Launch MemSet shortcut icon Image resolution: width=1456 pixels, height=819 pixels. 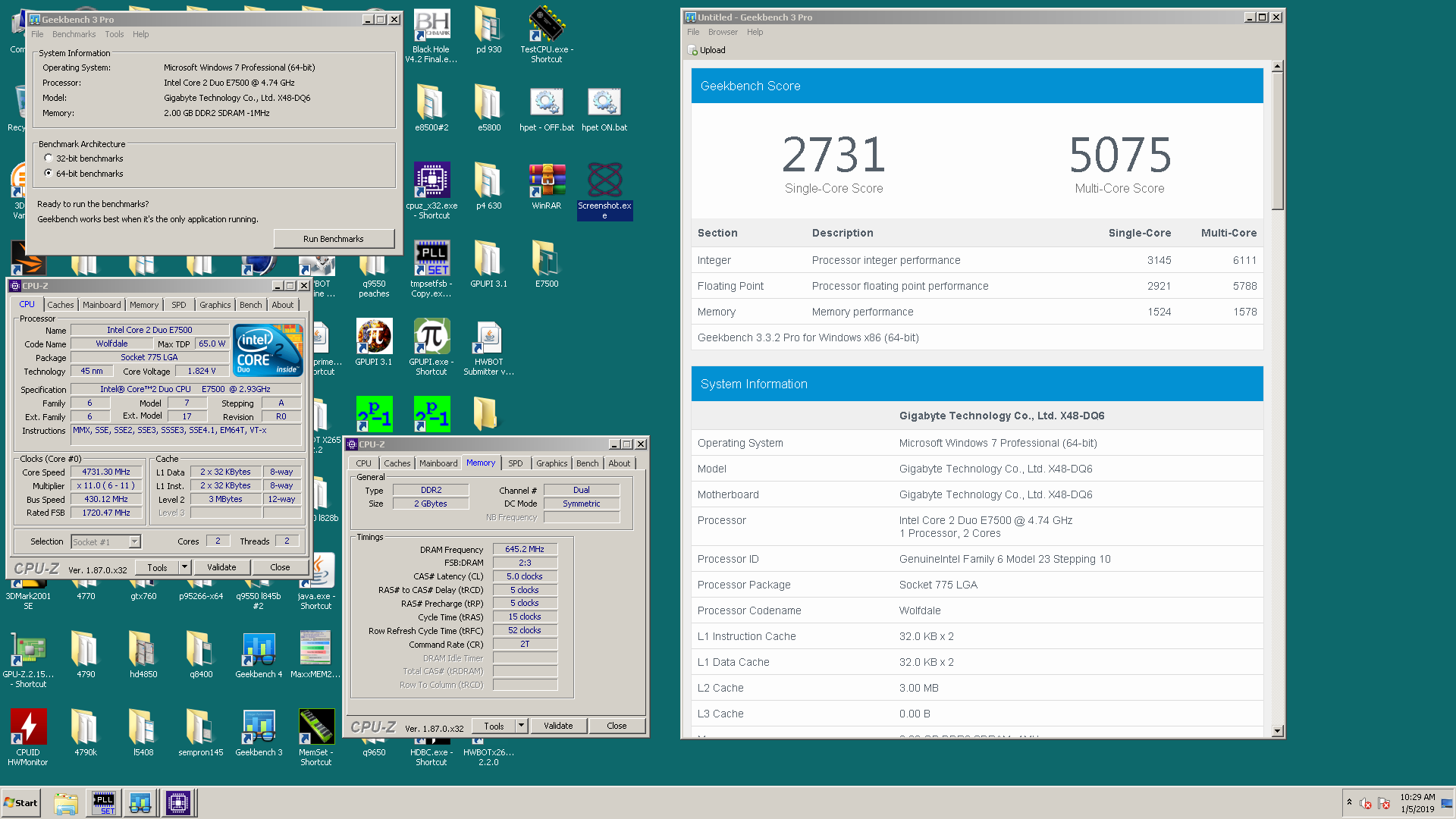pyautogui.click(x=316, y=738)
